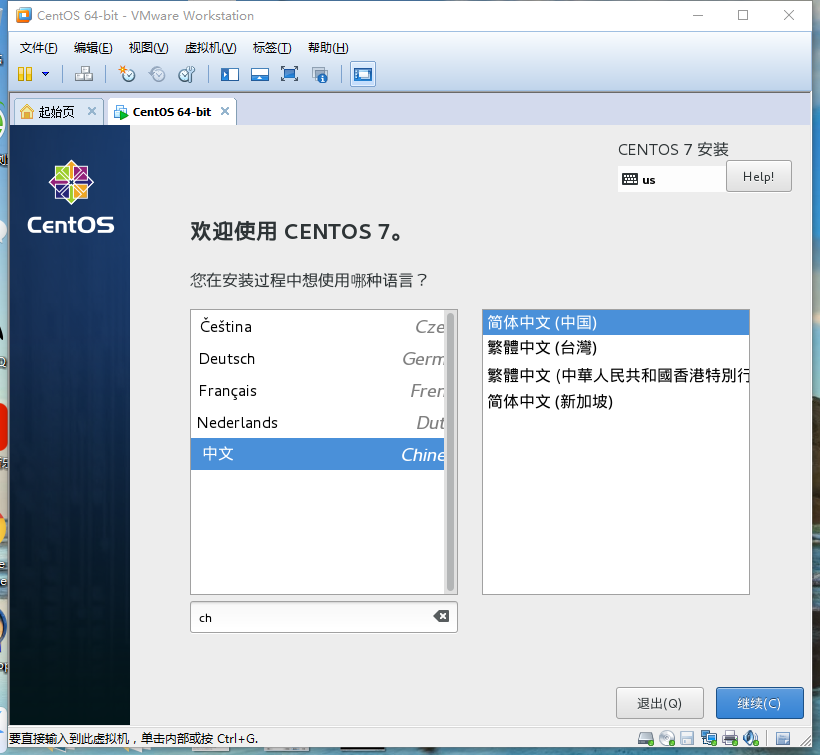This screenshot has height=755, width=820.
Task: Open the 文件(F) menu
Action: [39, 48]
